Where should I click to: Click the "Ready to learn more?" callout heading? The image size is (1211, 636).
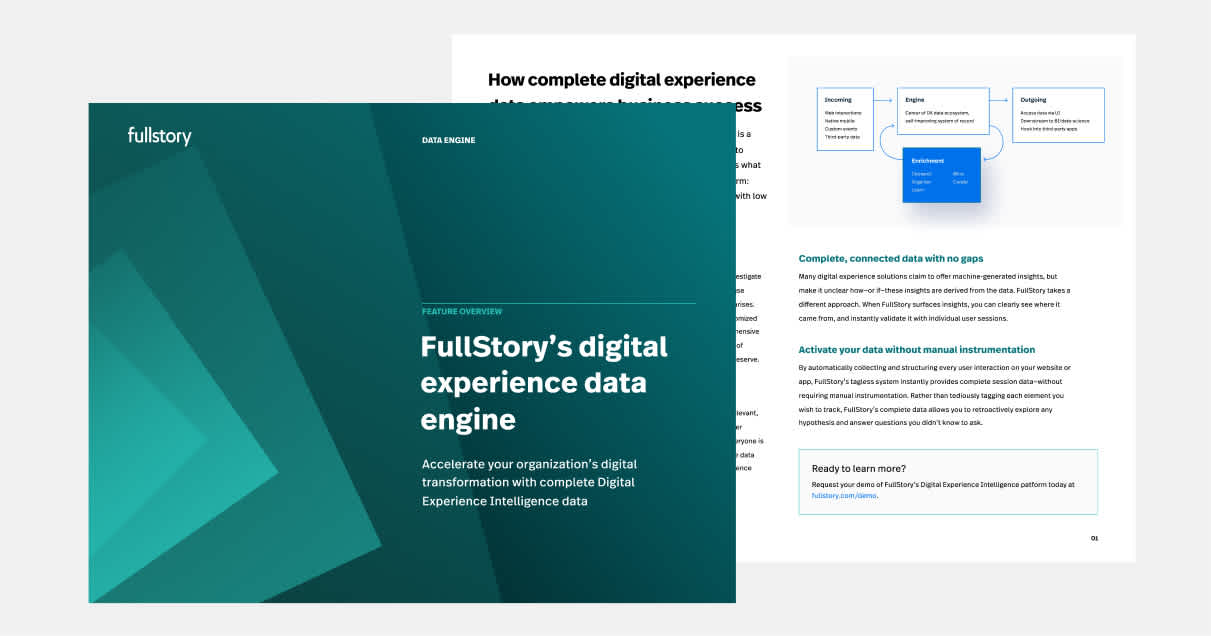[859, 468]
